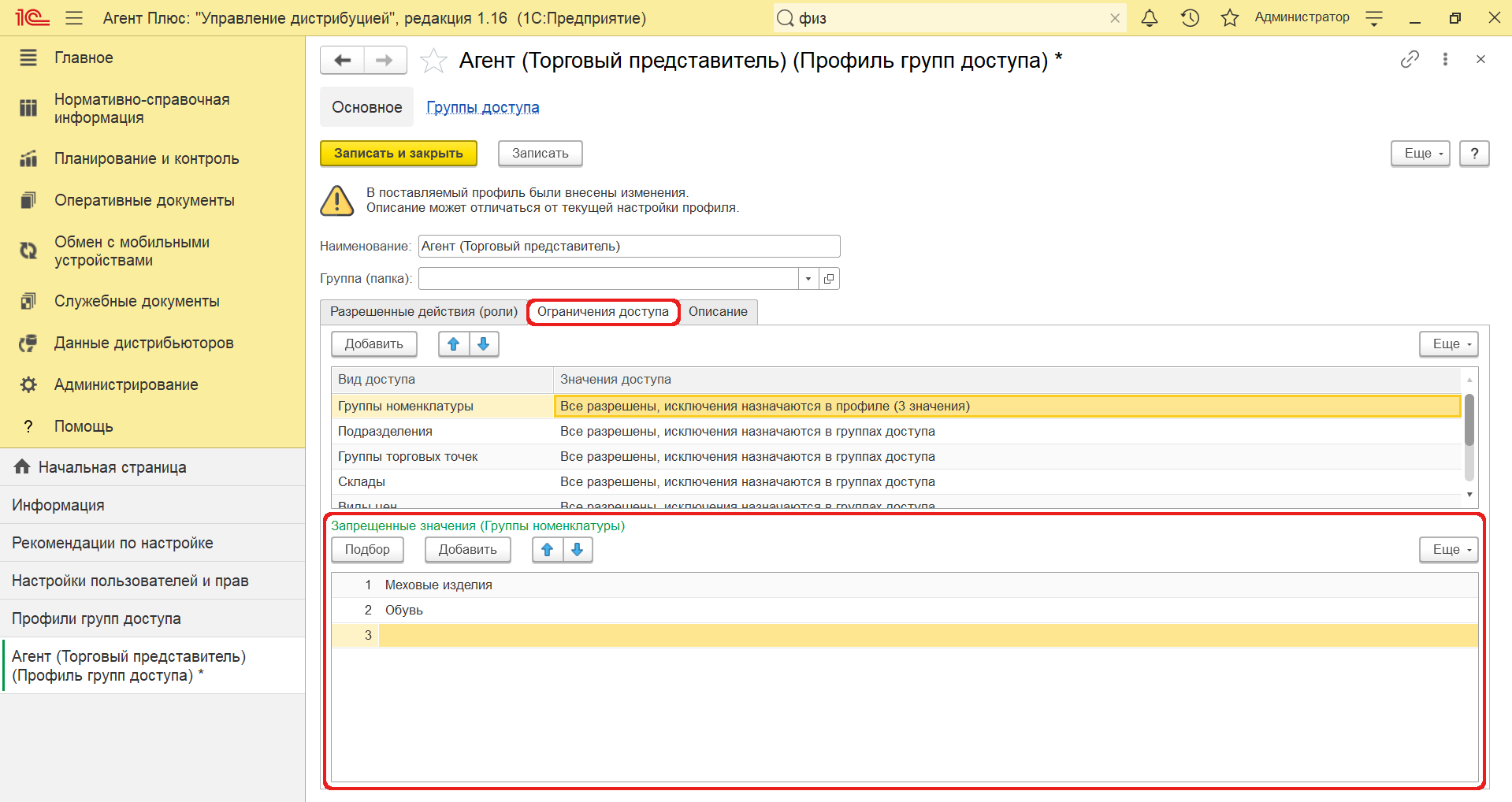Open Еще menu of forbidden values
Screen dimensions: 1512x802
(x=1449, y=550)
